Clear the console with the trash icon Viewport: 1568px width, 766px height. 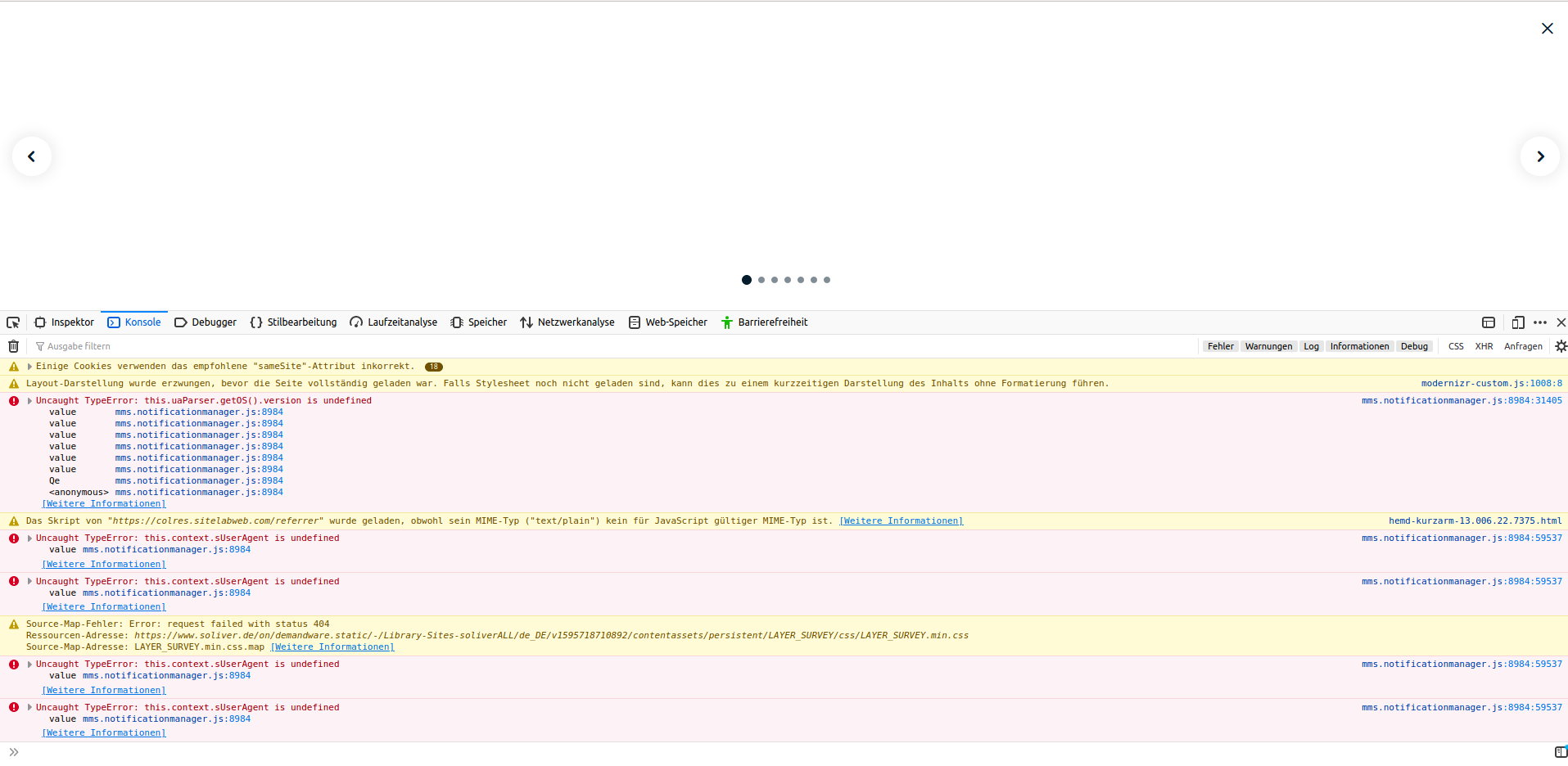(x=13, y=346)
